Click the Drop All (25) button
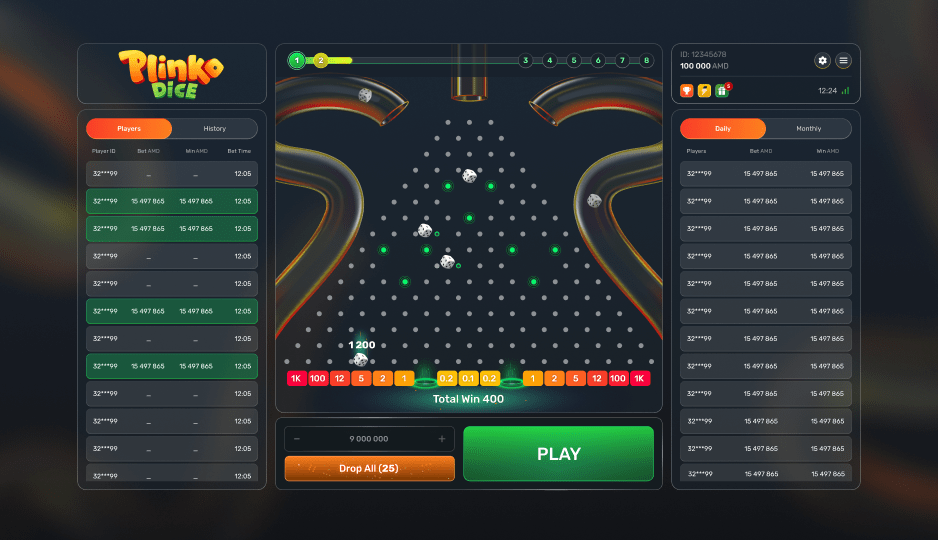Screen dimensions: 938x540 (369, 468)
